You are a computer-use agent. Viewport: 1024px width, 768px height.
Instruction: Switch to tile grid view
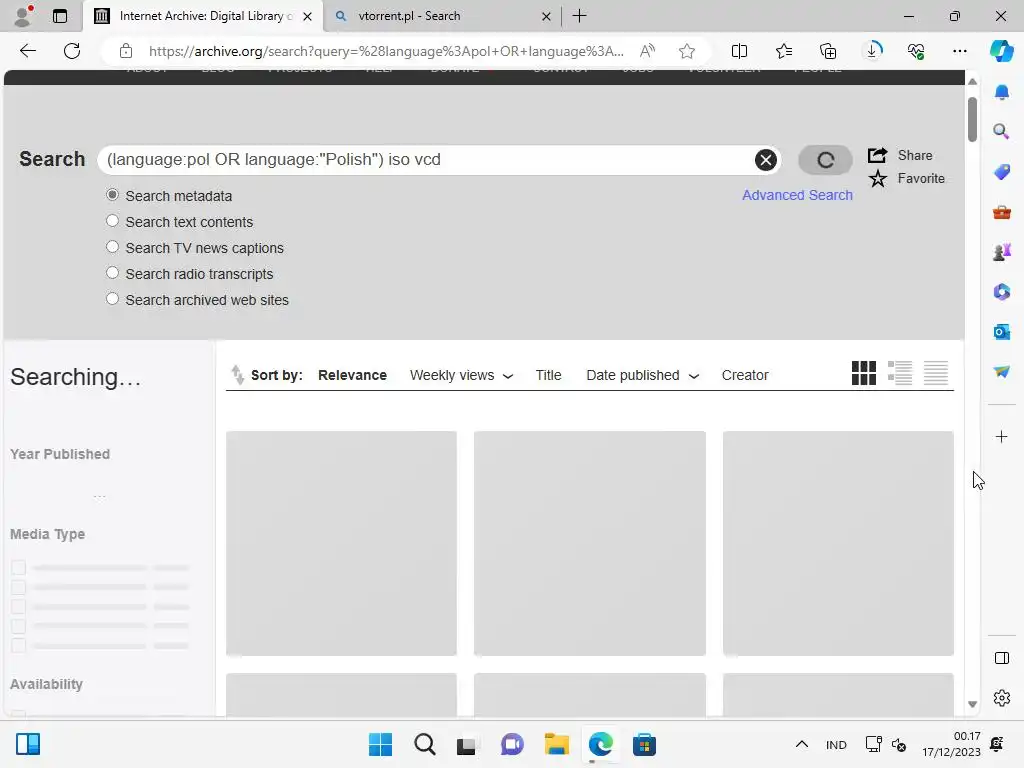coord(863,374)
